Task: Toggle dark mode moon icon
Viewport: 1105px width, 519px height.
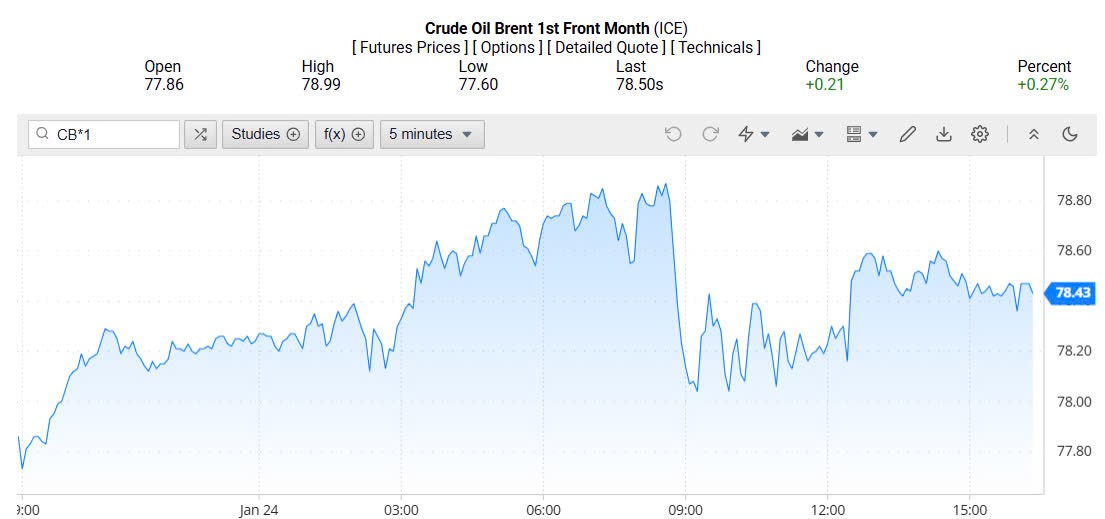Action: [1070, 134]
